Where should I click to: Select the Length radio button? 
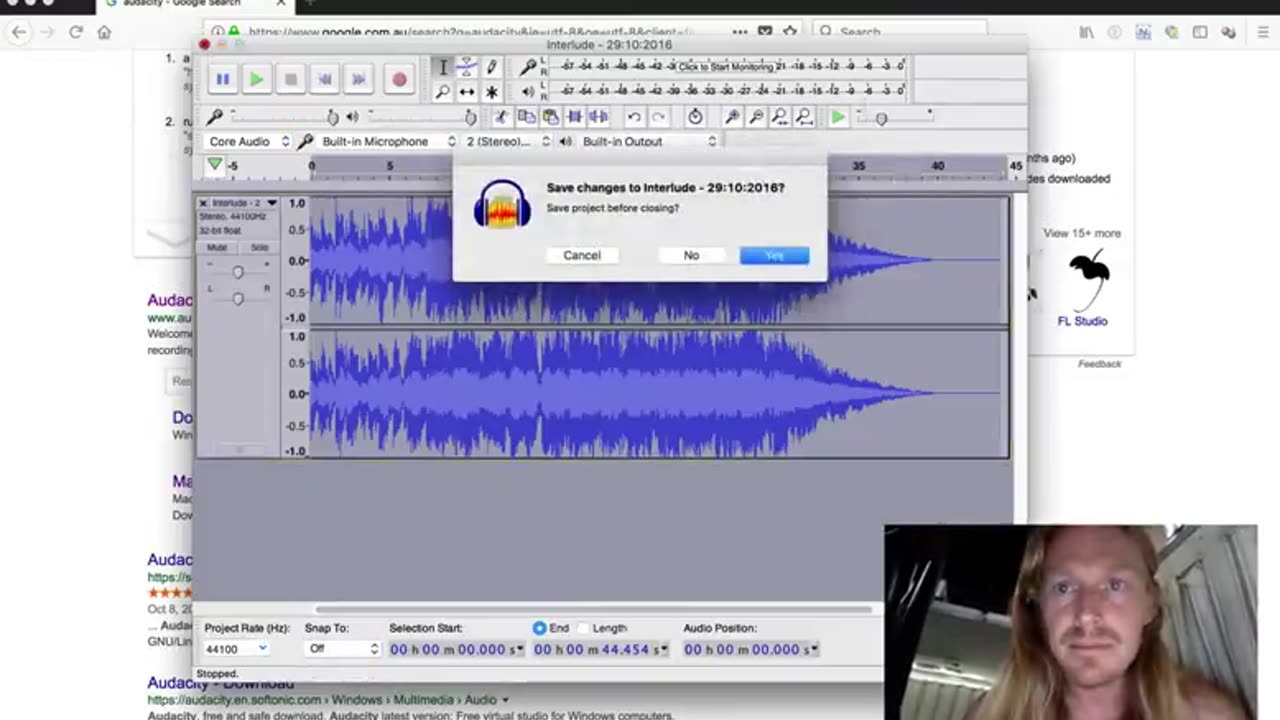pyautogui.click(x=584, y=628)
